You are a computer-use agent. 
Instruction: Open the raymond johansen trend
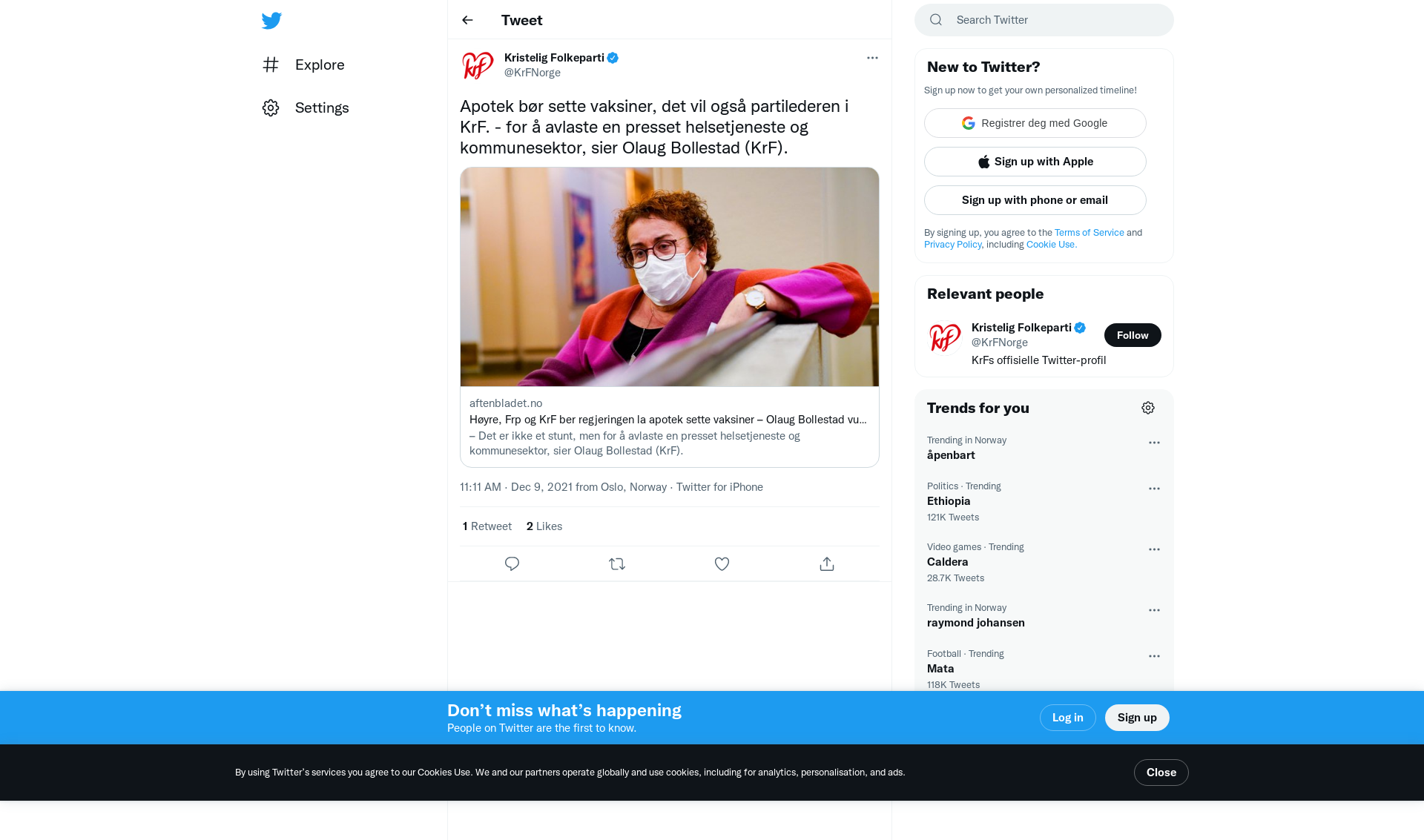coord(1044,615)
